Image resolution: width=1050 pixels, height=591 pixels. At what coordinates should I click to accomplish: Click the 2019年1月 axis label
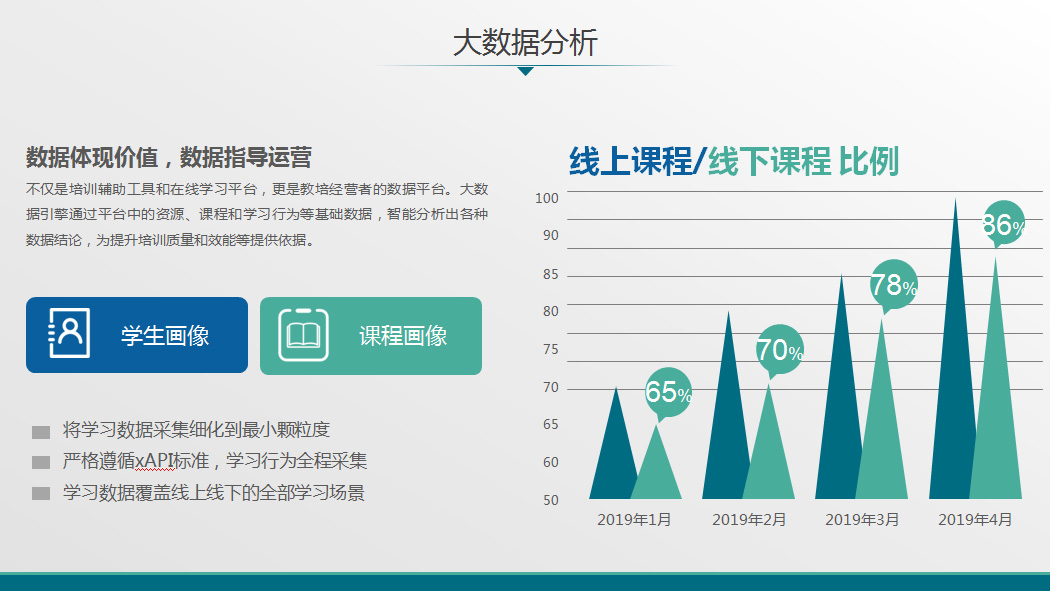(634, 519)
